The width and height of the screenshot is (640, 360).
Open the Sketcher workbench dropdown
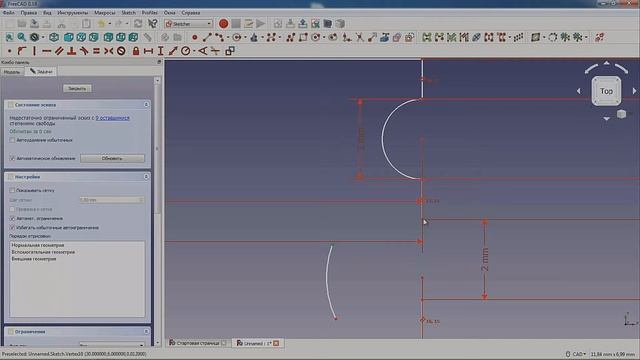[x=189, y=24]
